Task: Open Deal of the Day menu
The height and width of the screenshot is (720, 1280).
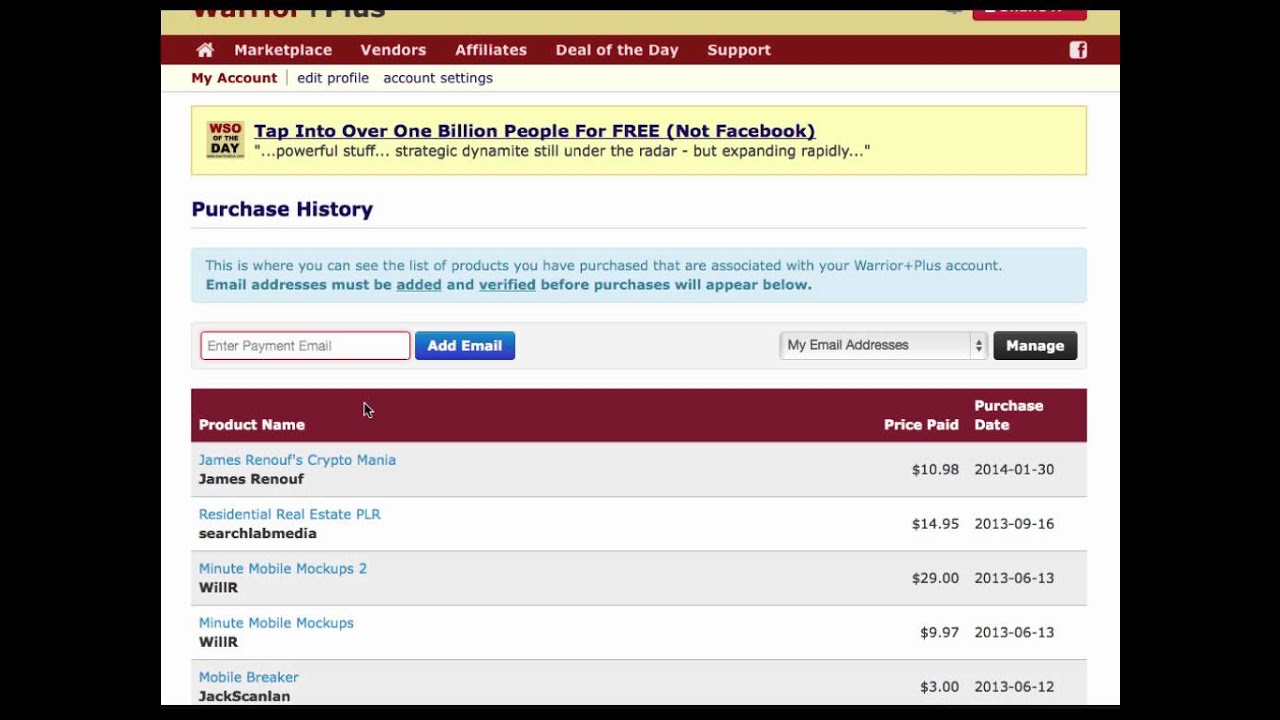Action: (x=617, y=50)
